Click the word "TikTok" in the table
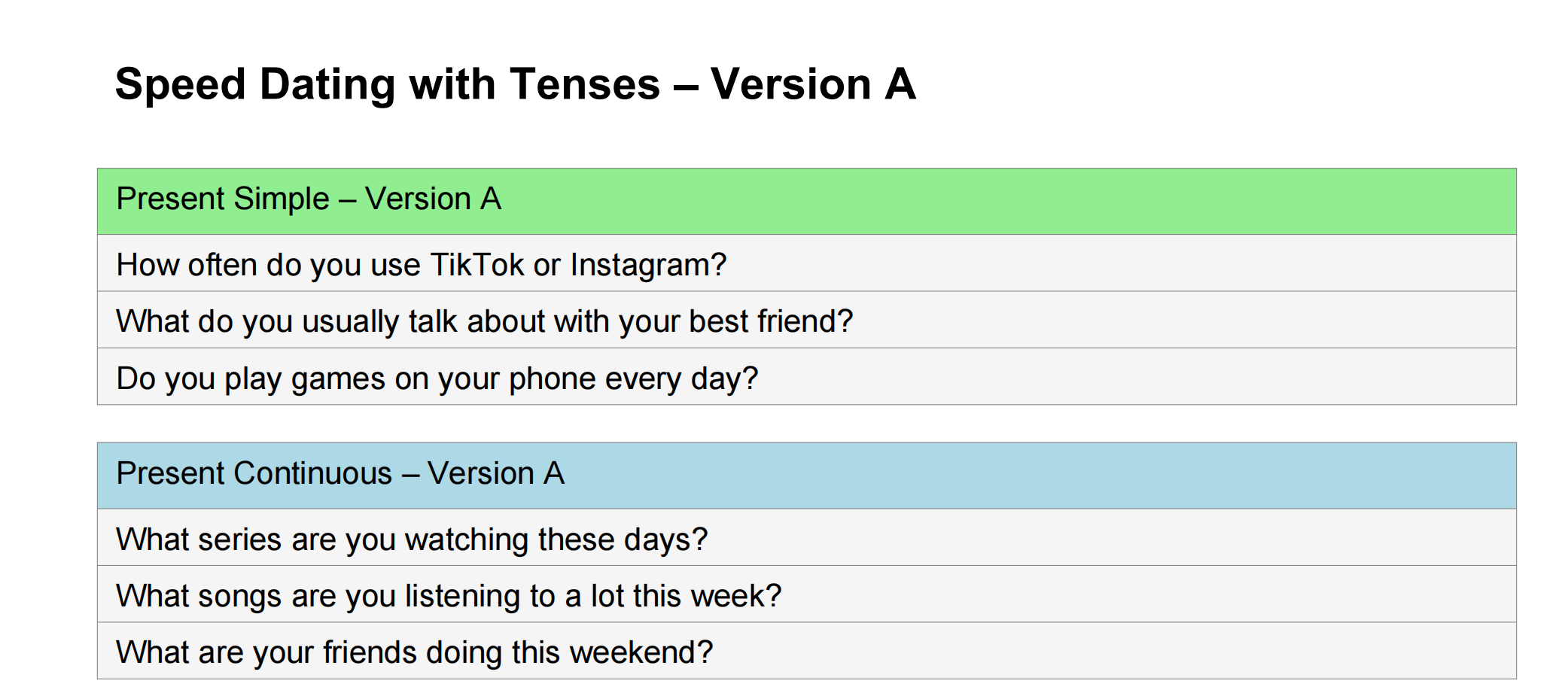 [476, 265]
